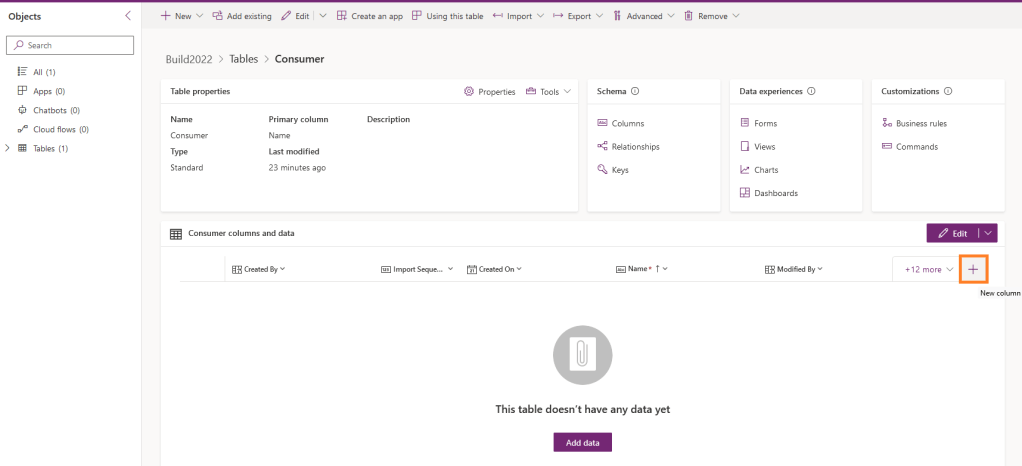Image resolution: width=1022 pixels, height=466 pixels.
Task: Open Dashboards under Data experiences
Action: tap(775, 193)
